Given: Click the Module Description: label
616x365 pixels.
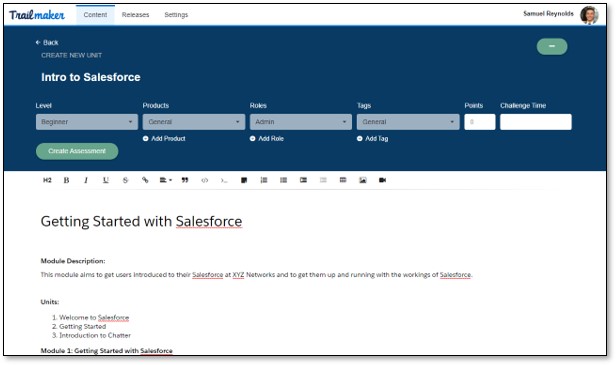Looking at the screenshot, I should pos(73,261).
